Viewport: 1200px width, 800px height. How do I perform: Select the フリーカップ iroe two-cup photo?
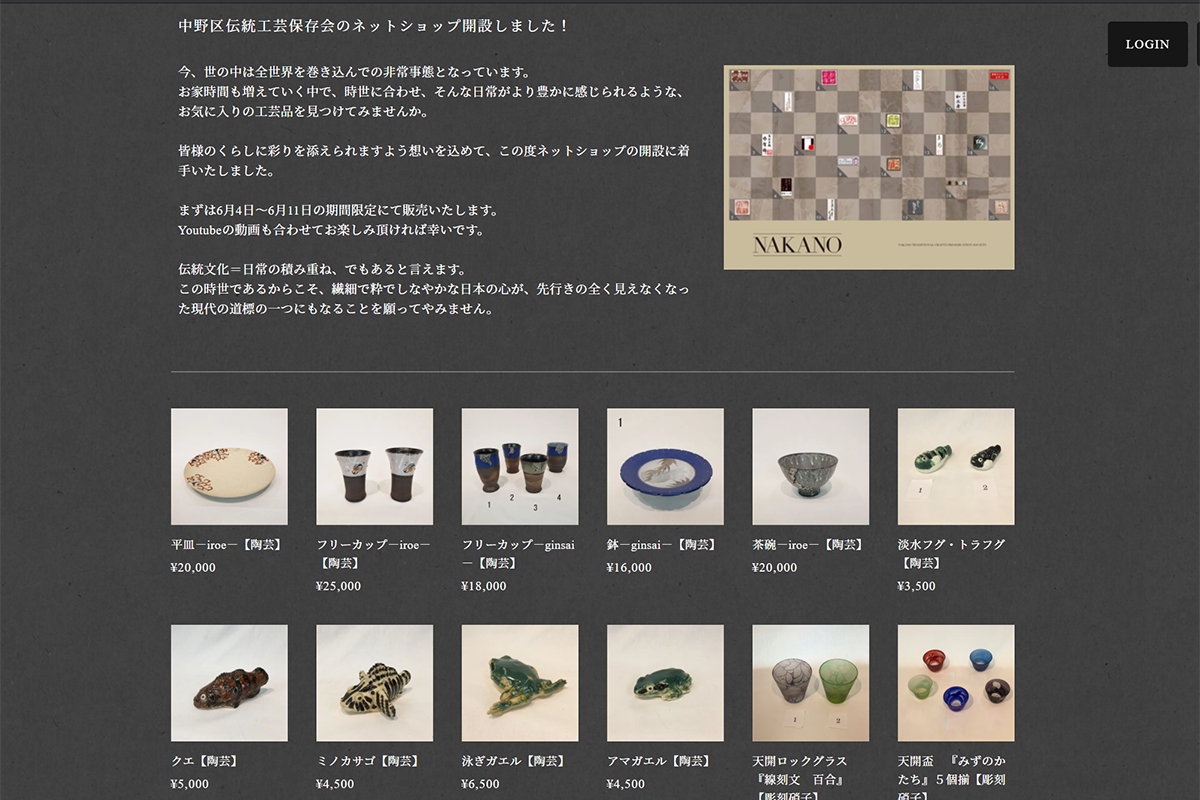point(374,466)
